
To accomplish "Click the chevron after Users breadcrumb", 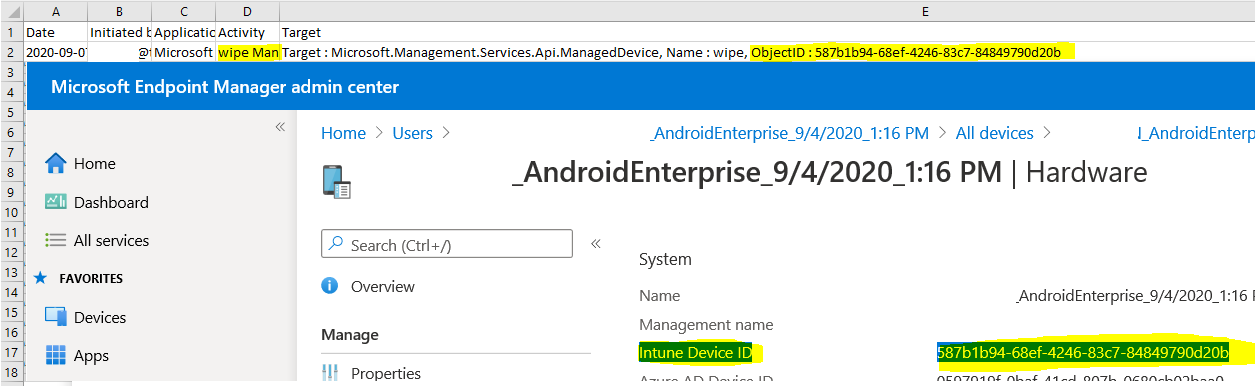I will 446,133.
